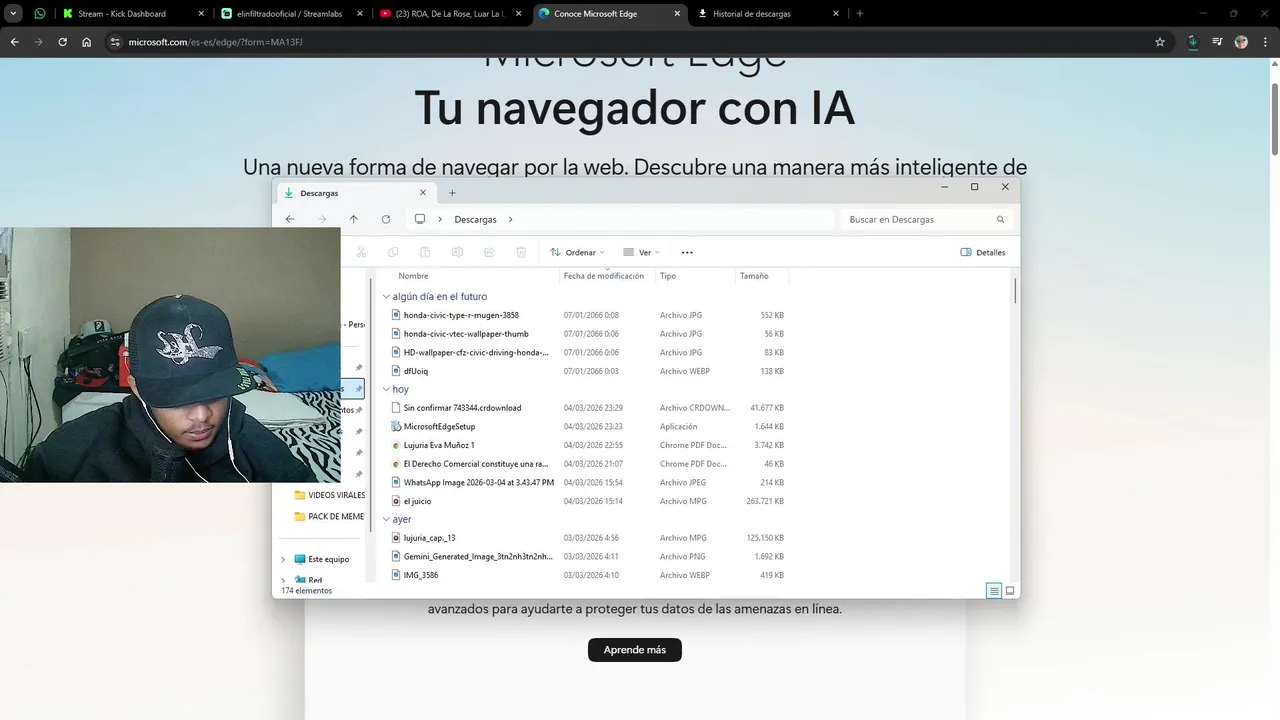Open Chrome tab search dropdown
The width and height of the screenshot is (1280, 720).
[x=13, y=13]
